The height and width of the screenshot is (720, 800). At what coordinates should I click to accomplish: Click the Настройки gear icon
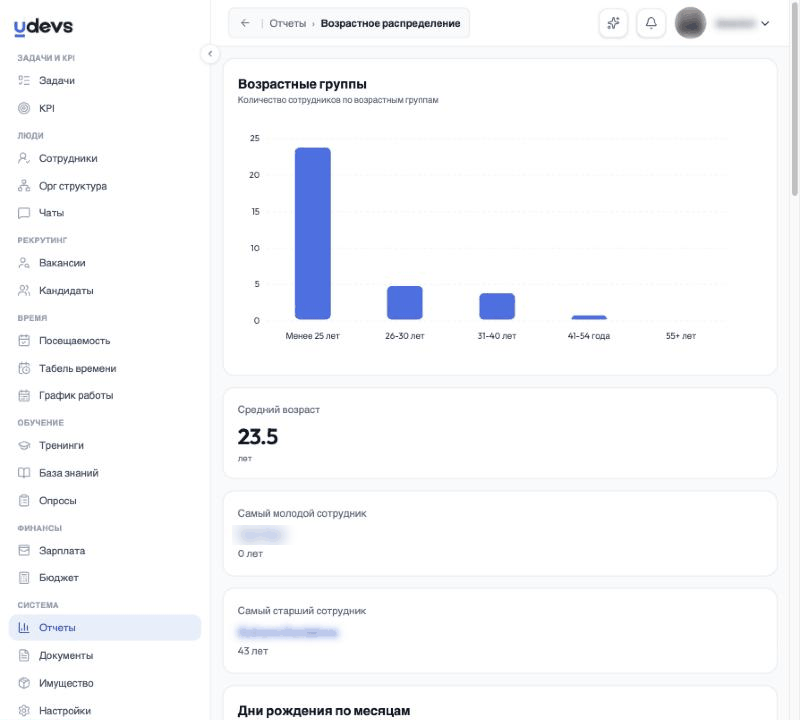(24, 710)
